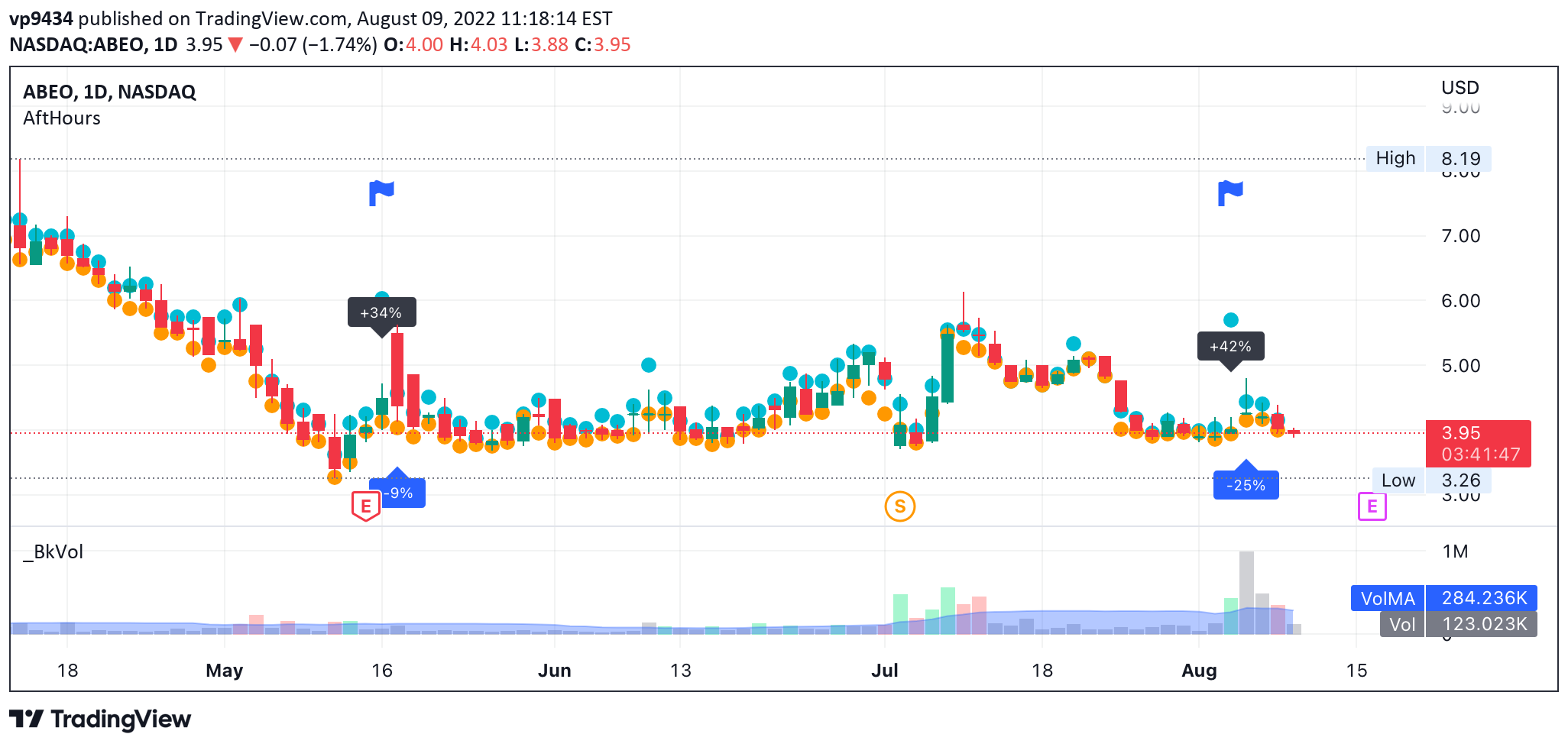Image resolution: width=1568 pixels, height=747 pixels.
Task: Click the USD currency label
Action: 1460,88
